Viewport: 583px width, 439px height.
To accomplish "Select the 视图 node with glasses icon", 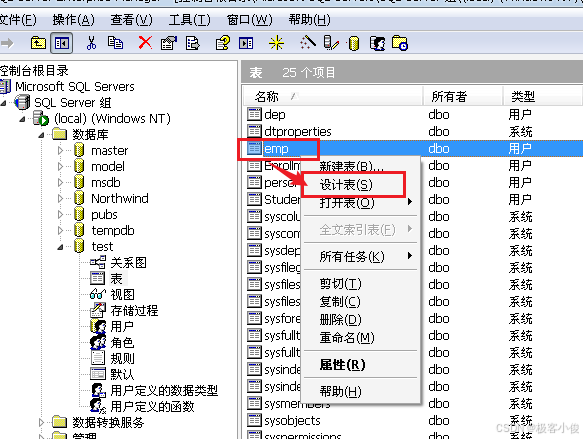I will [x=122, y=294].
